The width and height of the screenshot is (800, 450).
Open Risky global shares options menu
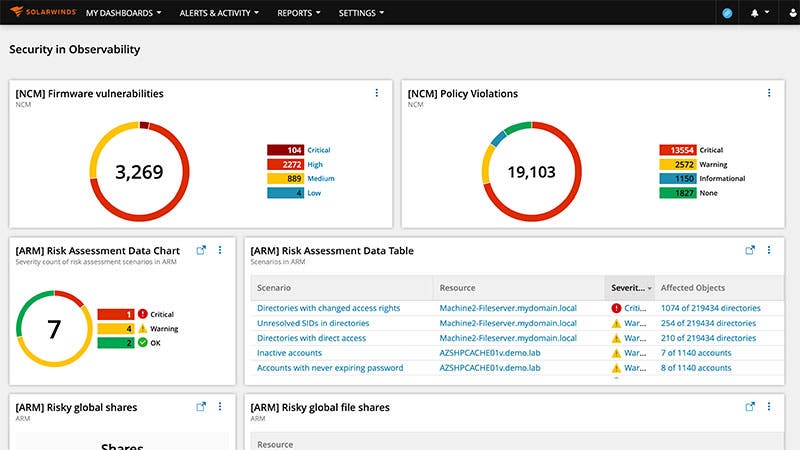(220, 407)
